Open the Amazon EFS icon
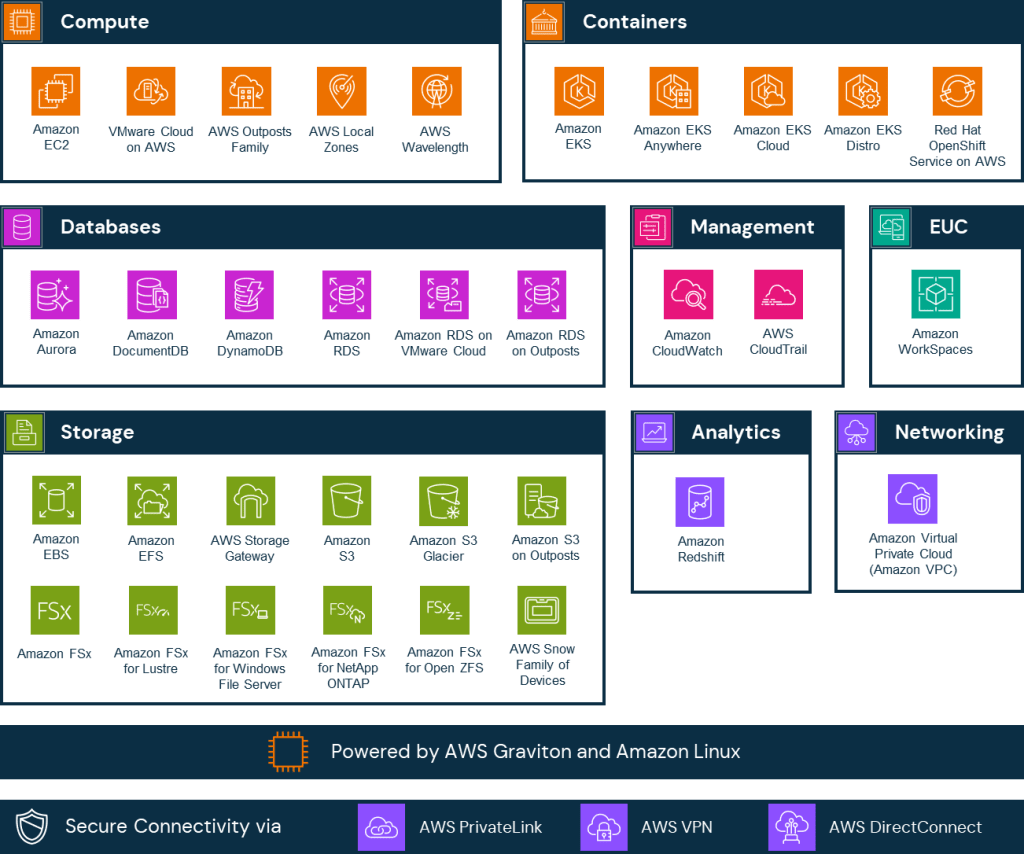1024x854 pixels. point(152,500)
